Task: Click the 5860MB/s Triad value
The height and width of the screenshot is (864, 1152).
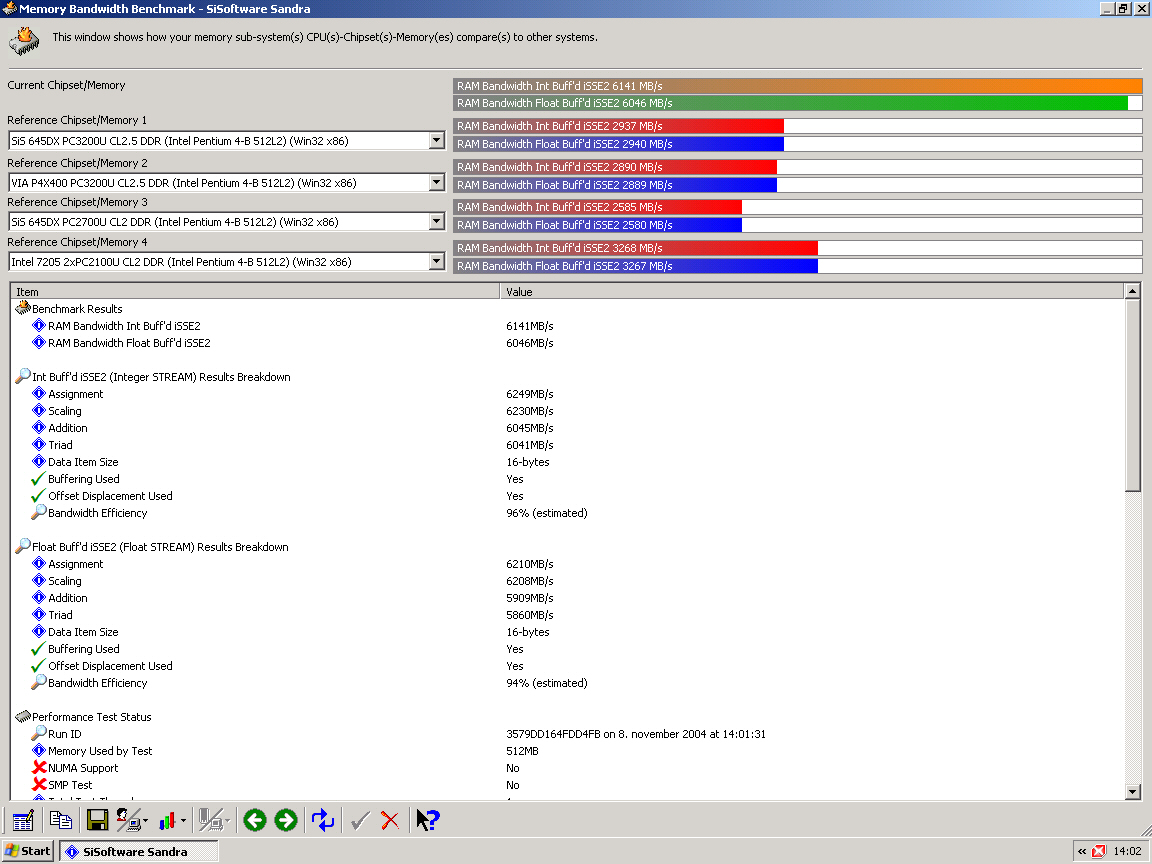Action: 530,615
